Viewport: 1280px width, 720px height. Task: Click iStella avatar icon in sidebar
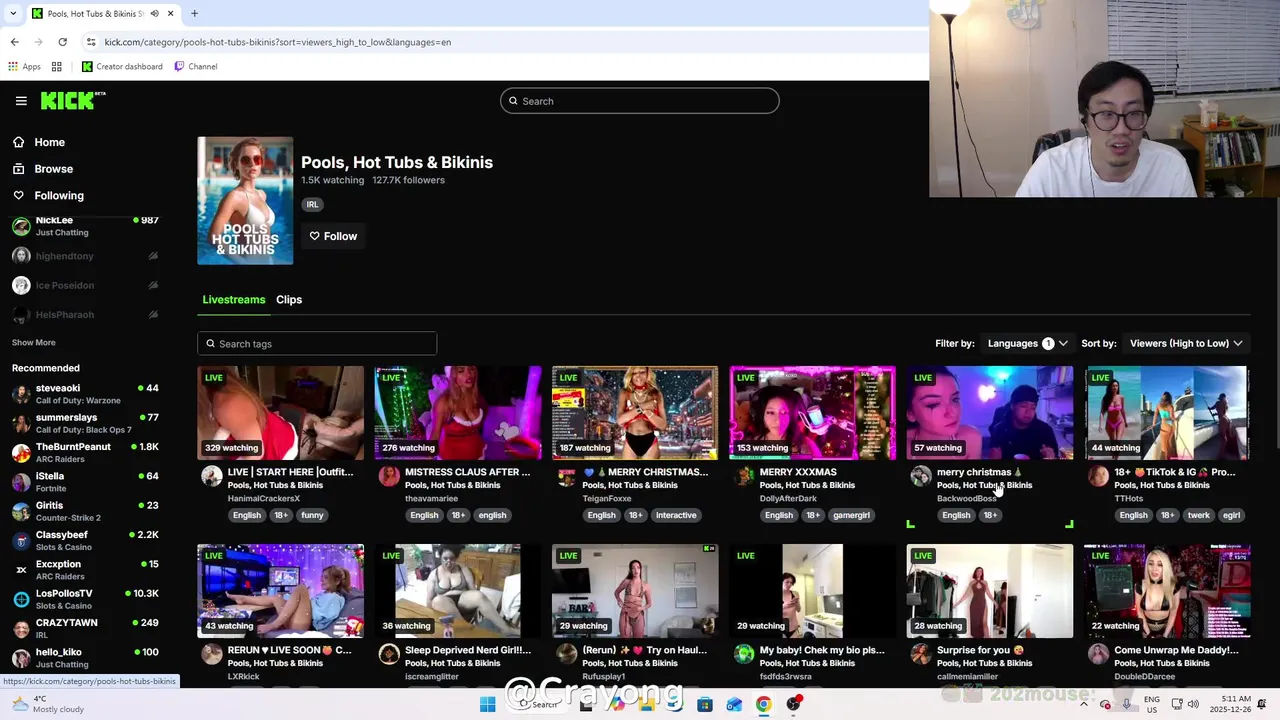point(21,482)
